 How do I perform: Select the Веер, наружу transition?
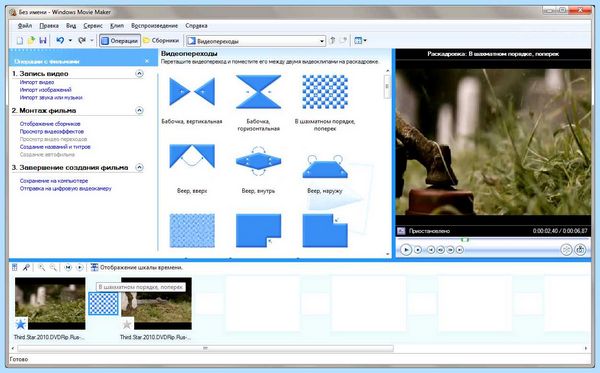pos(325,166)
